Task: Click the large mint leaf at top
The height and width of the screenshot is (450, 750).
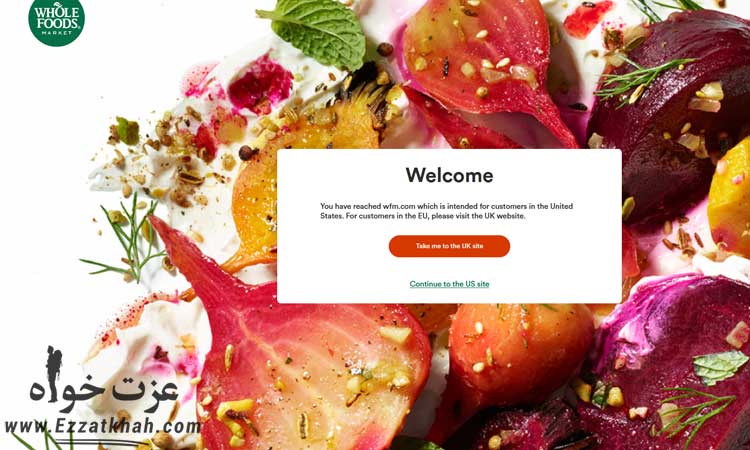Action: tap(316, 31)
